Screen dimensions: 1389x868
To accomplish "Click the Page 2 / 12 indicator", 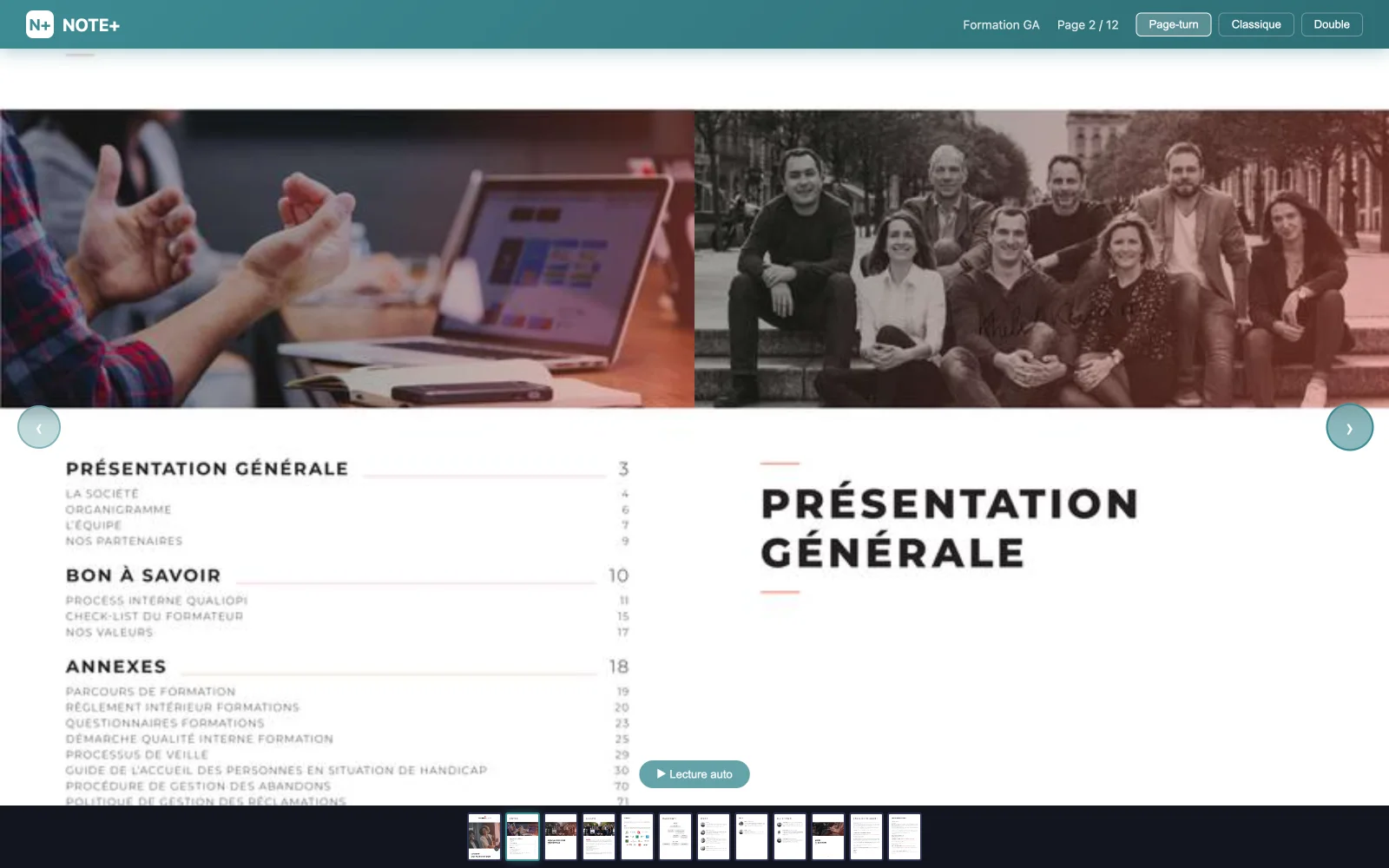I will 1088,25.
